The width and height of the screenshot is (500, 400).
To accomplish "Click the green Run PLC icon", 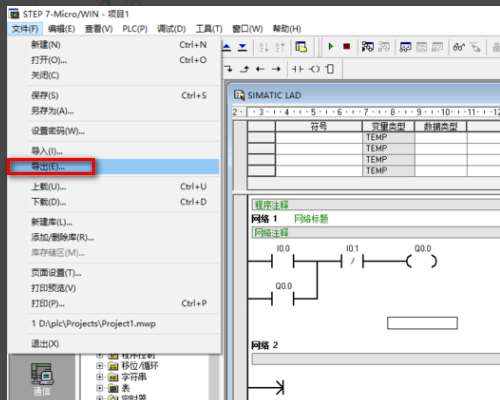I will pos(331,46).
